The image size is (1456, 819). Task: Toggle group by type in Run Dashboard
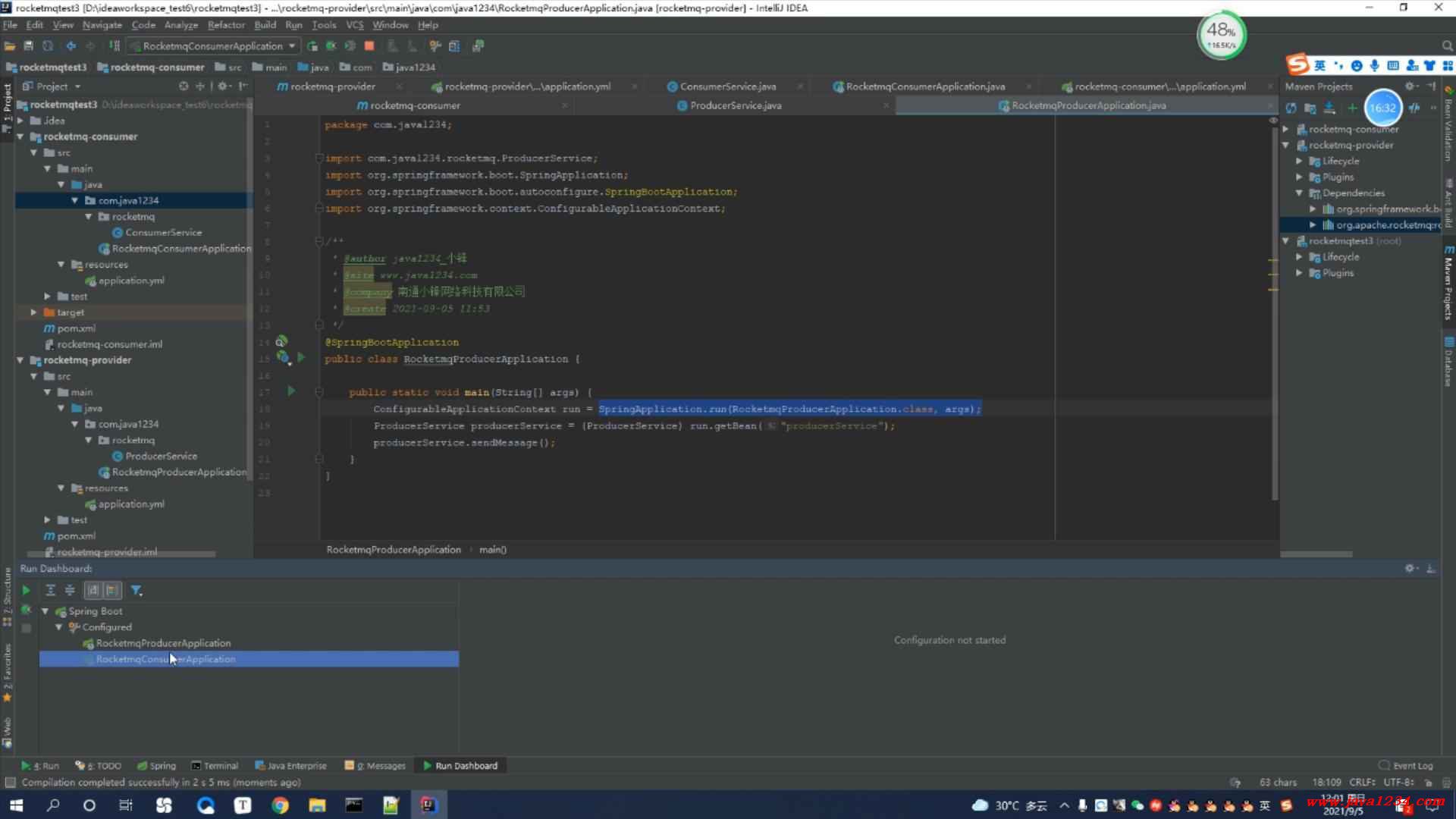(x=93, y=590)
